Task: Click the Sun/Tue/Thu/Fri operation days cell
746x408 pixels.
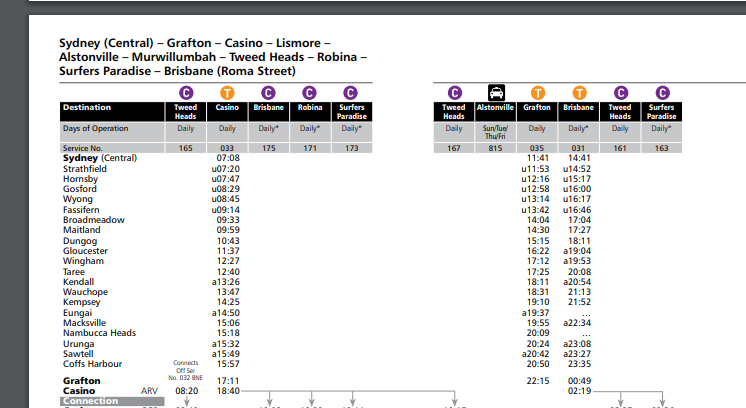Action: tap(495, 132)
